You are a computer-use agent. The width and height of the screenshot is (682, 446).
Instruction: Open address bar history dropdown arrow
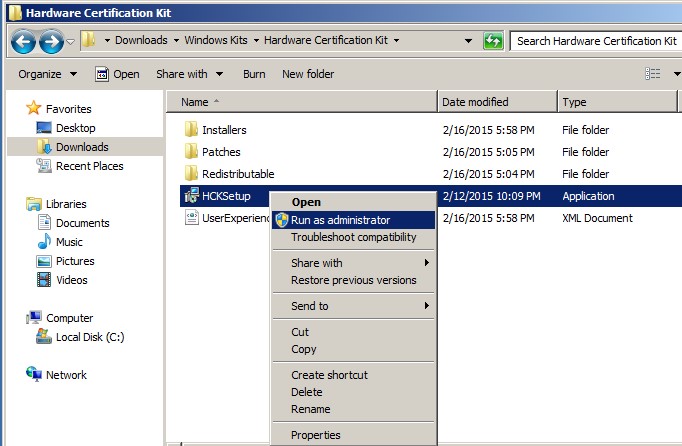point(468,41)
